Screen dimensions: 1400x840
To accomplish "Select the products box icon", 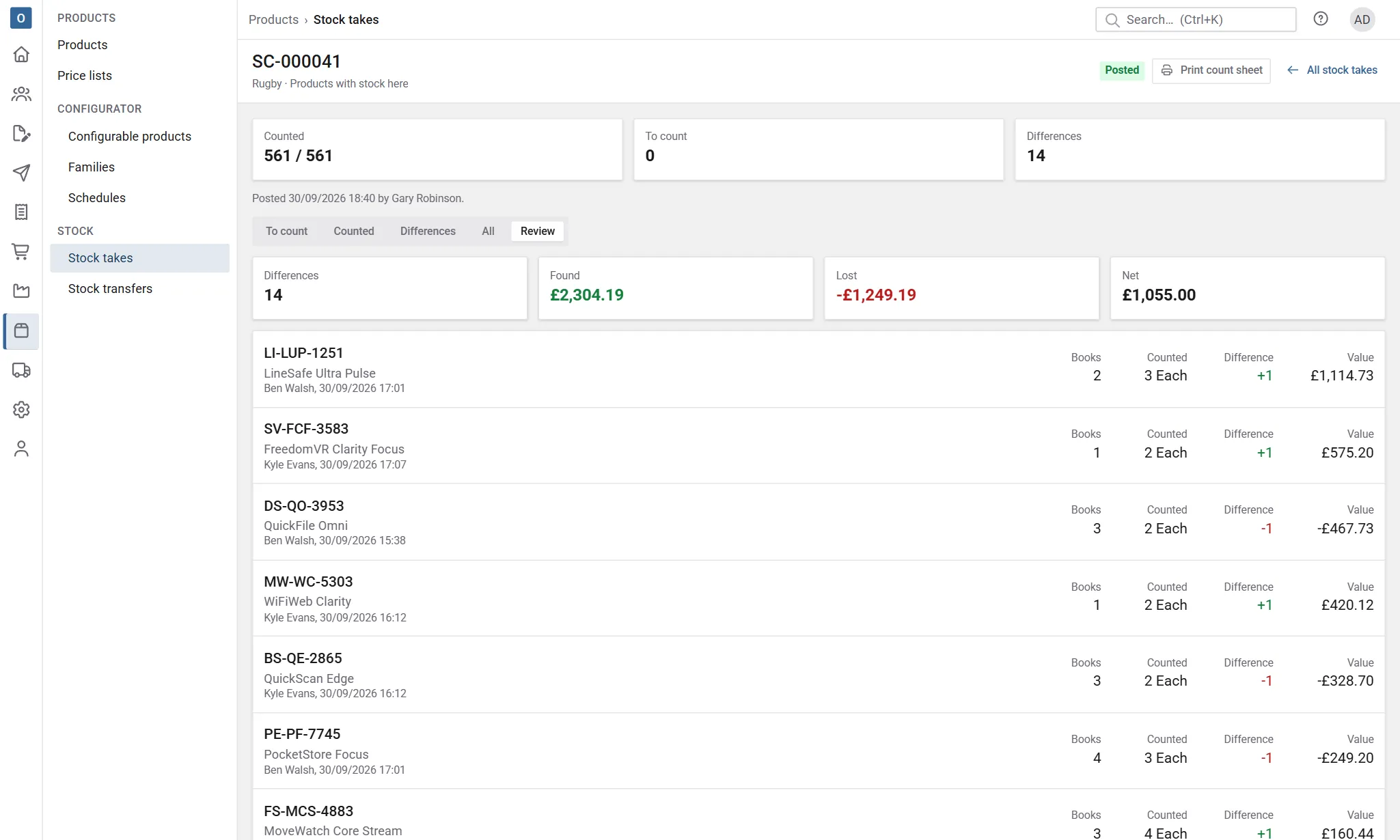I will coord(21,331).
